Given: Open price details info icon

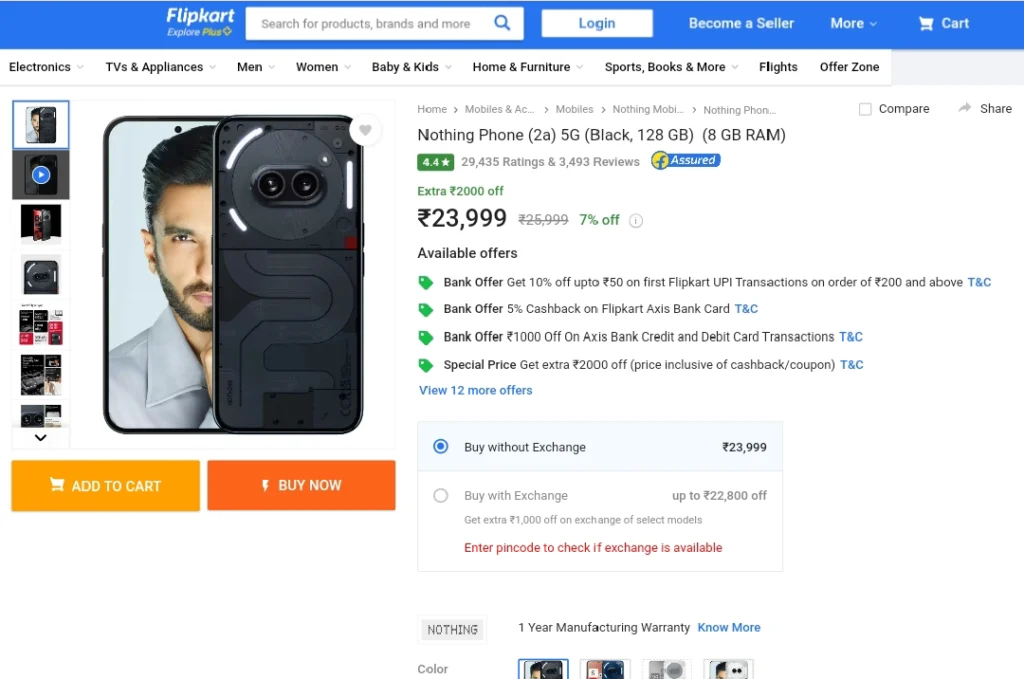Looking at the screenshot, I should click(635, 221).
